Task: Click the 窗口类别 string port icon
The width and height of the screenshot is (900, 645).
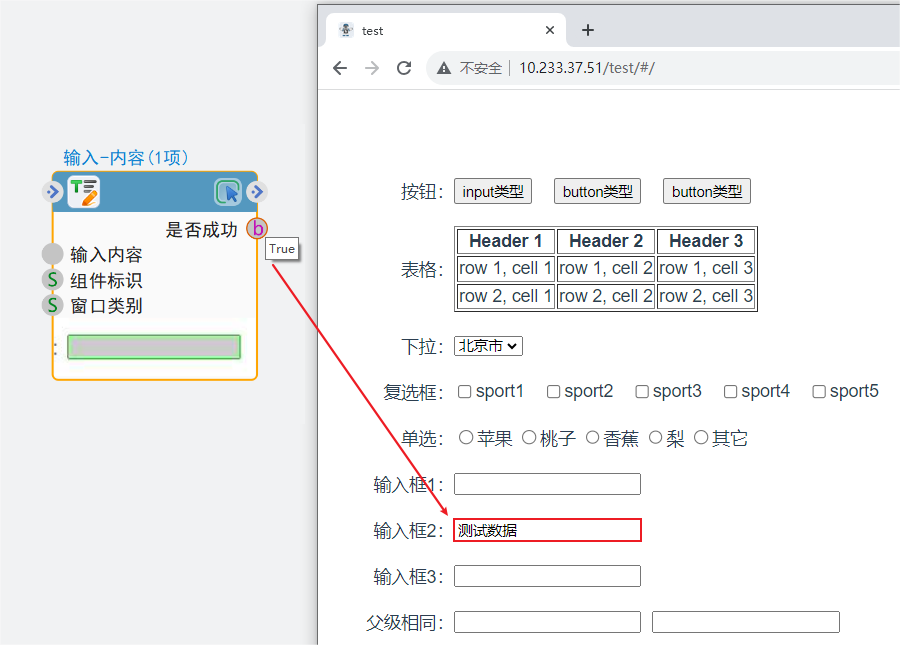Action: (x=53, y=305)
